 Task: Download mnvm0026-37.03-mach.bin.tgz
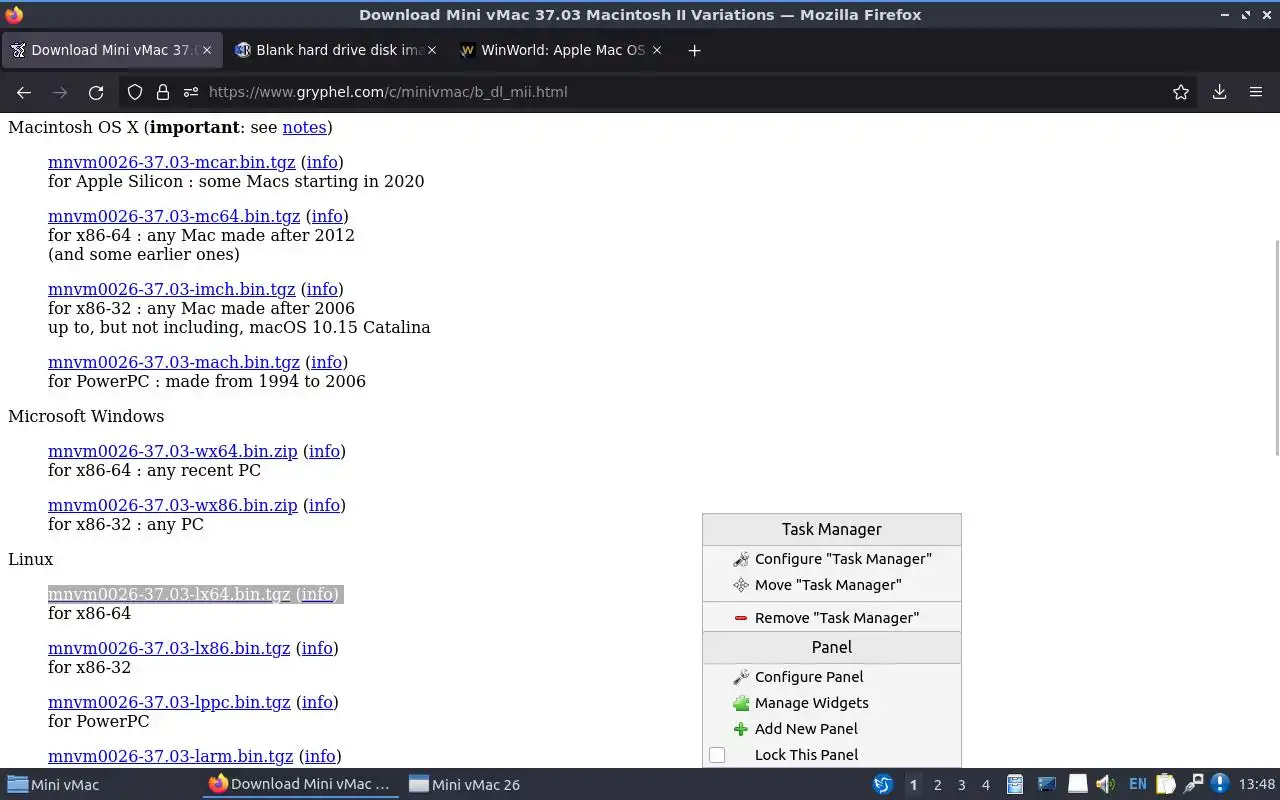(x=174, y=362)
